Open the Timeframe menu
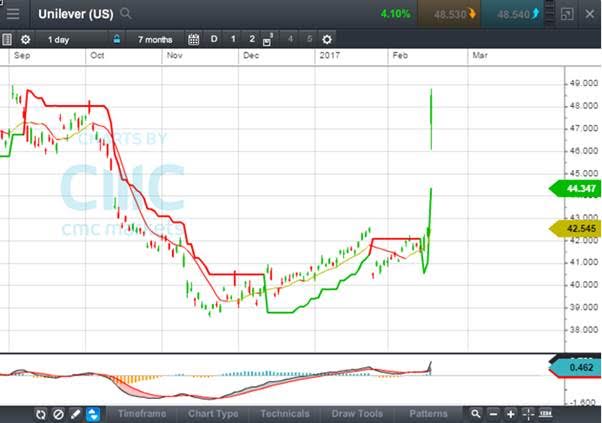 [142, 414]
